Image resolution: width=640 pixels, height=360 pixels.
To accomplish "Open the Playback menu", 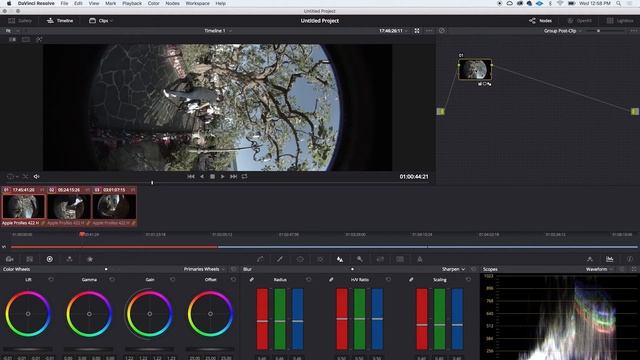I will (132, 3).
